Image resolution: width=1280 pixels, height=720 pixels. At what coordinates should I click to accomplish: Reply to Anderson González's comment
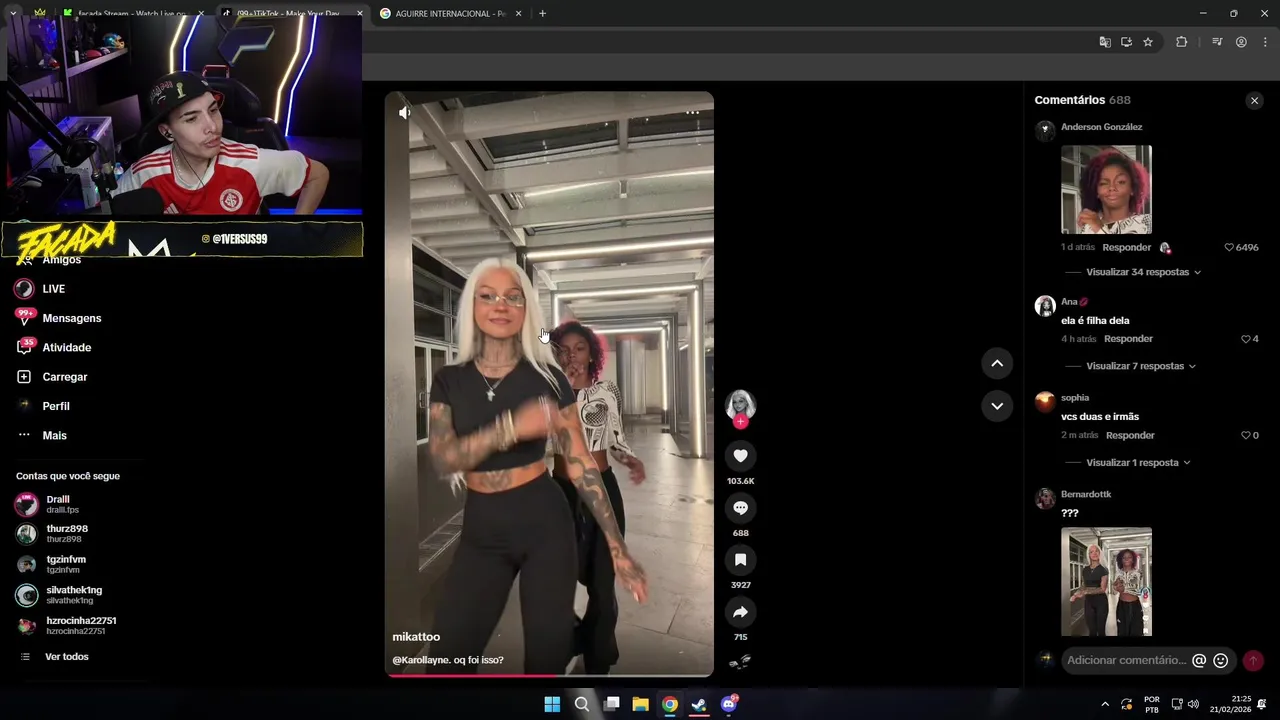tap(1127, 247)
